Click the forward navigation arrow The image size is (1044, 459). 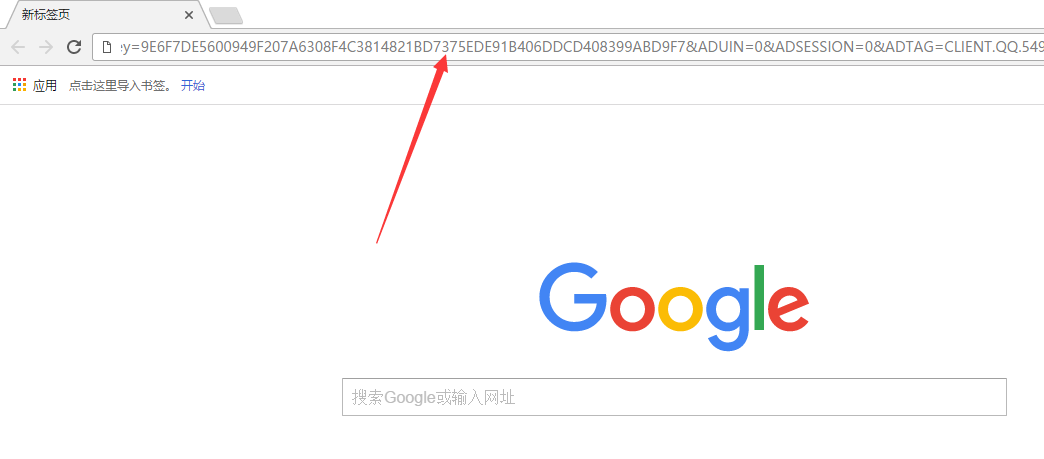[x=46, y=47]
